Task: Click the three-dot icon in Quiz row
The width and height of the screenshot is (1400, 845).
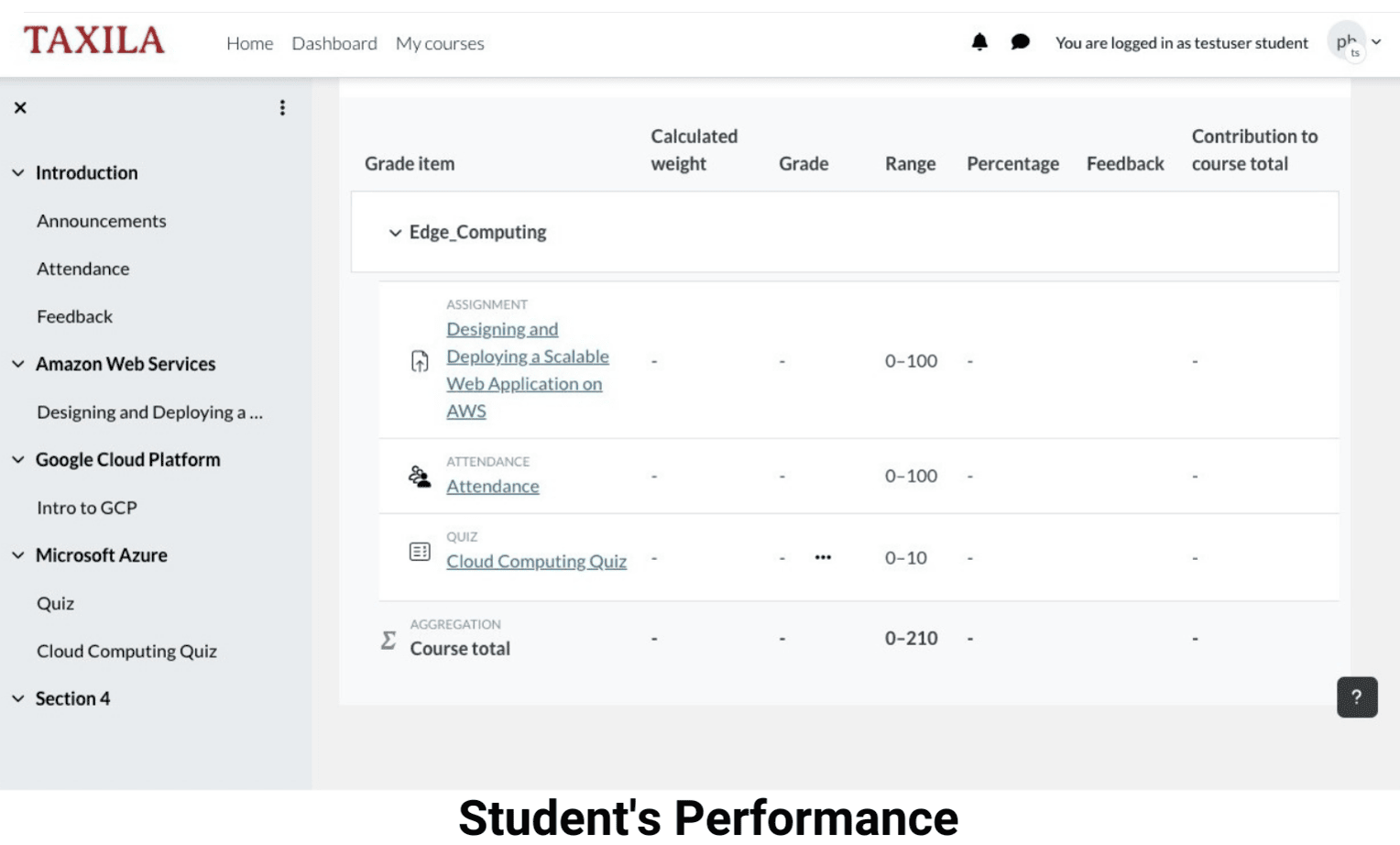Action: 823,557
